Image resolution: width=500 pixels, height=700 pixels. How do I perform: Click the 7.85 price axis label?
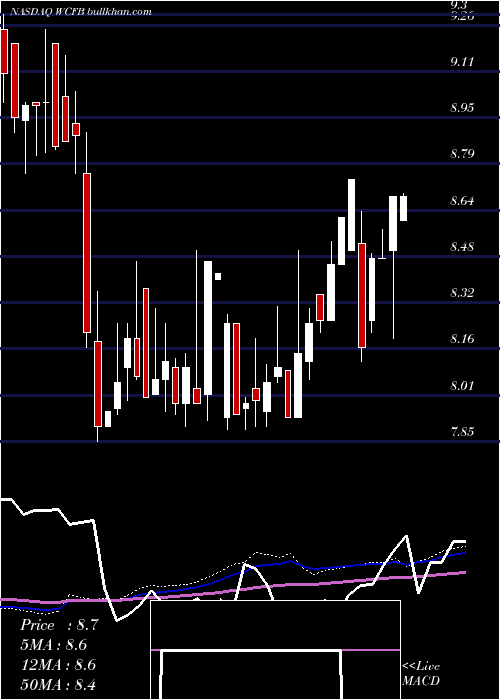(x=462, y=432)
